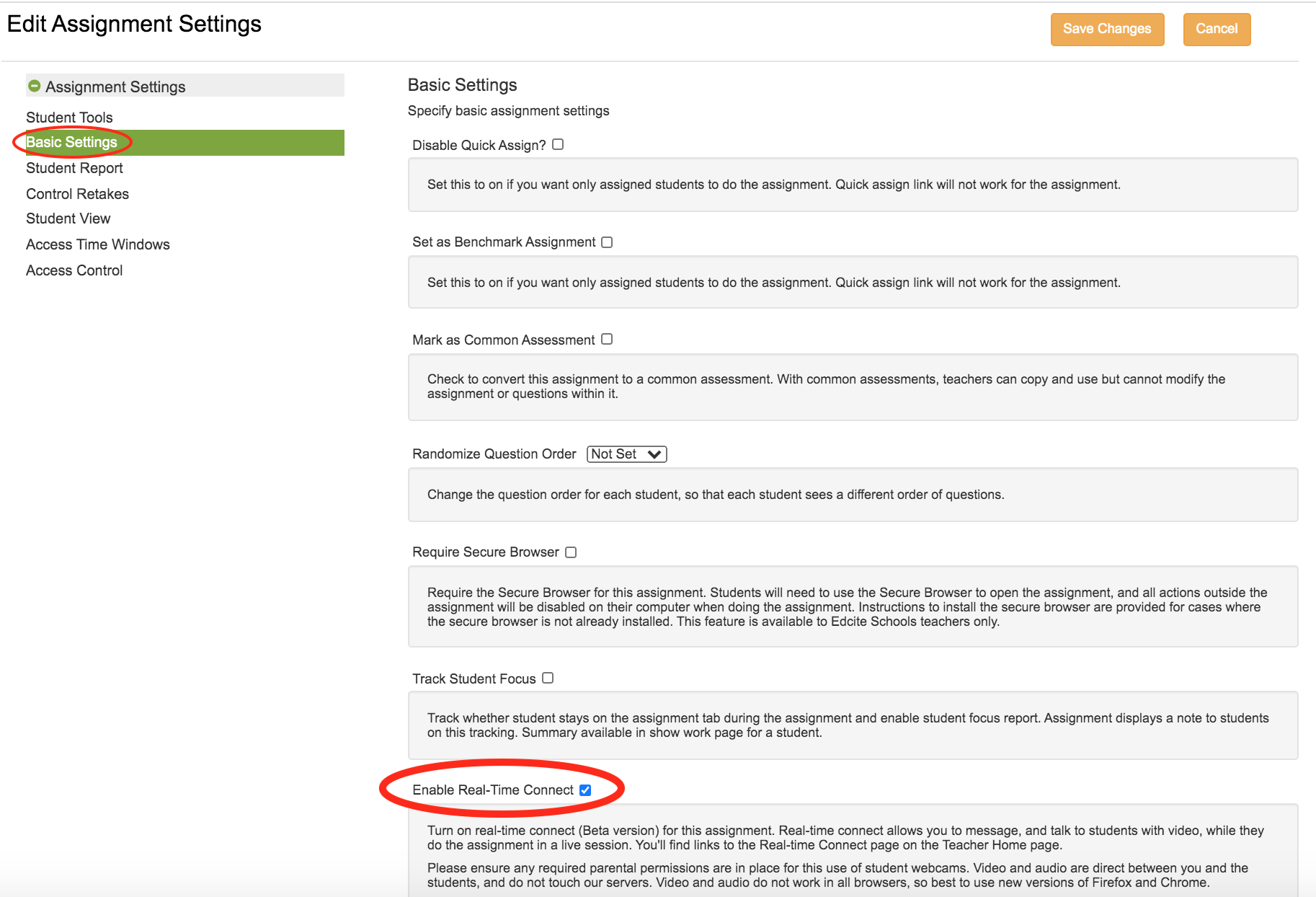1316x897 pixels.
Task: Click the Save Changes button
Action: pyautogui.click(x=1107, y=29)
